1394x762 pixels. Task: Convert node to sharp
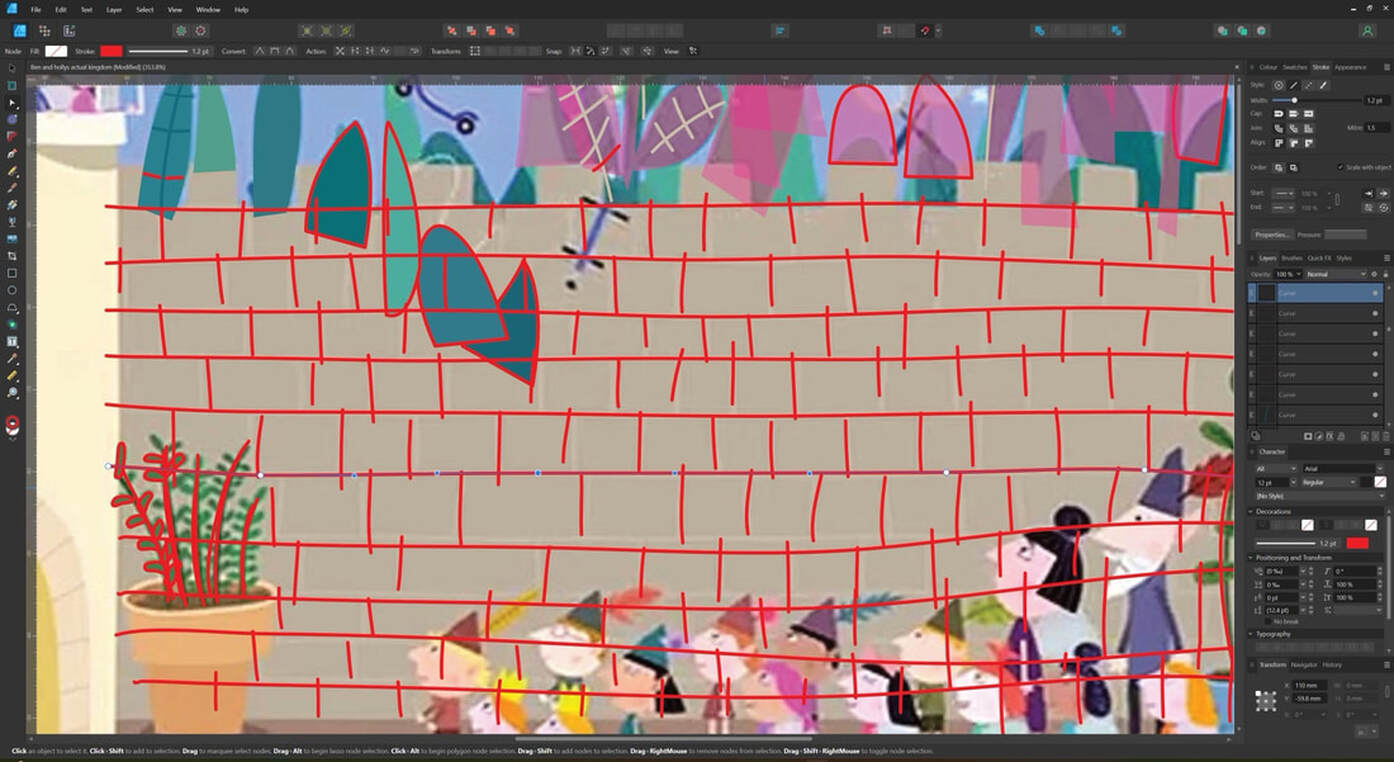click(260, 51)
